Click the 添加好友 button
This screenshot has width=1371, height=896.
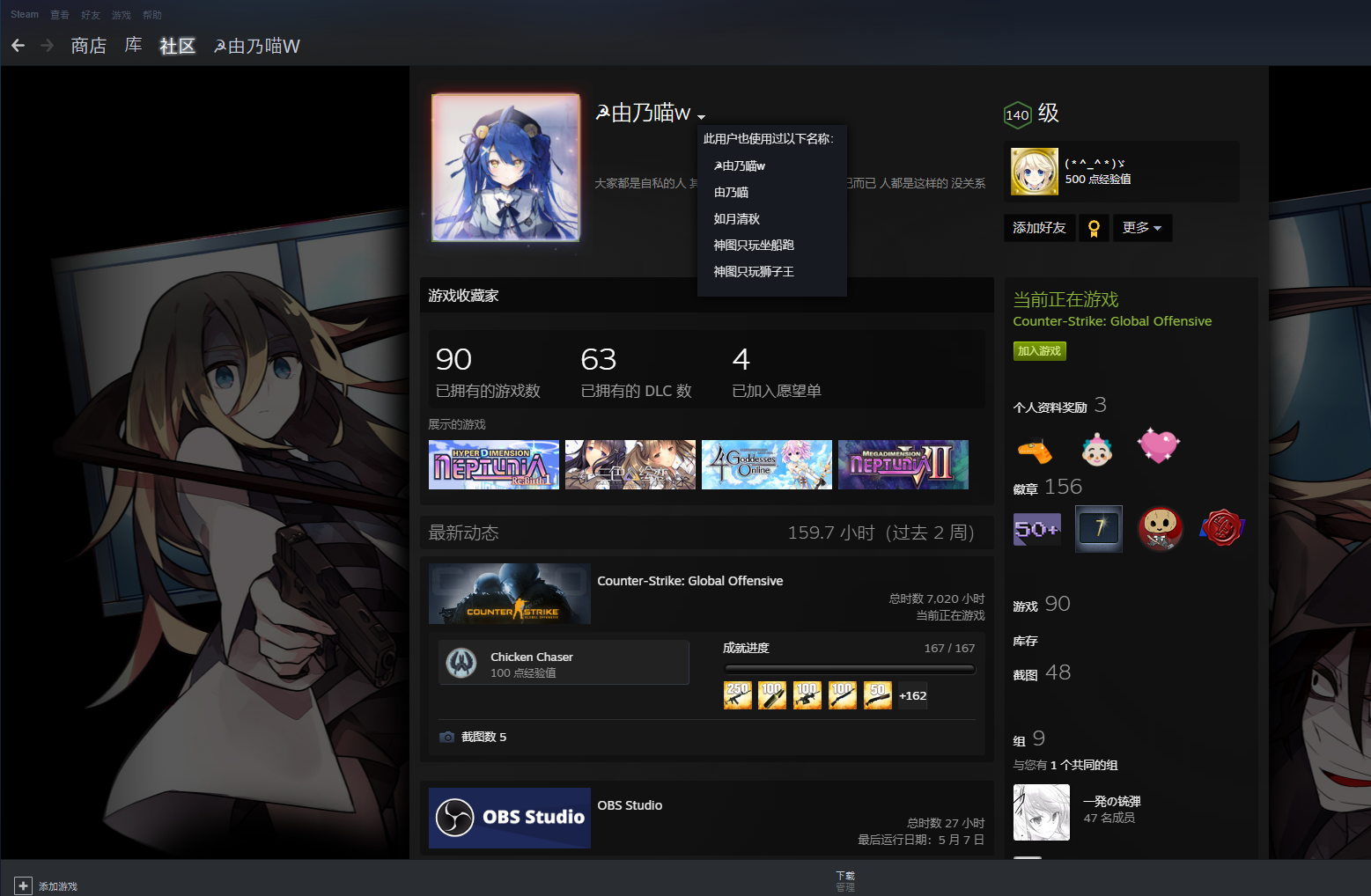1039,228
